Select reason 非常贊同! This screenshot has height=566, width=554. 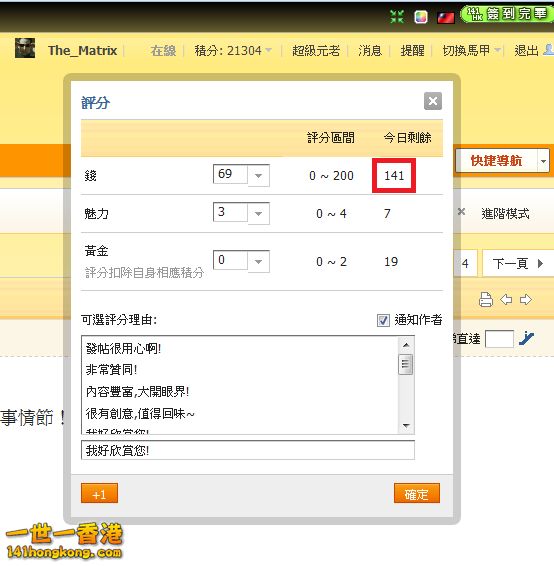click(111, 370)
